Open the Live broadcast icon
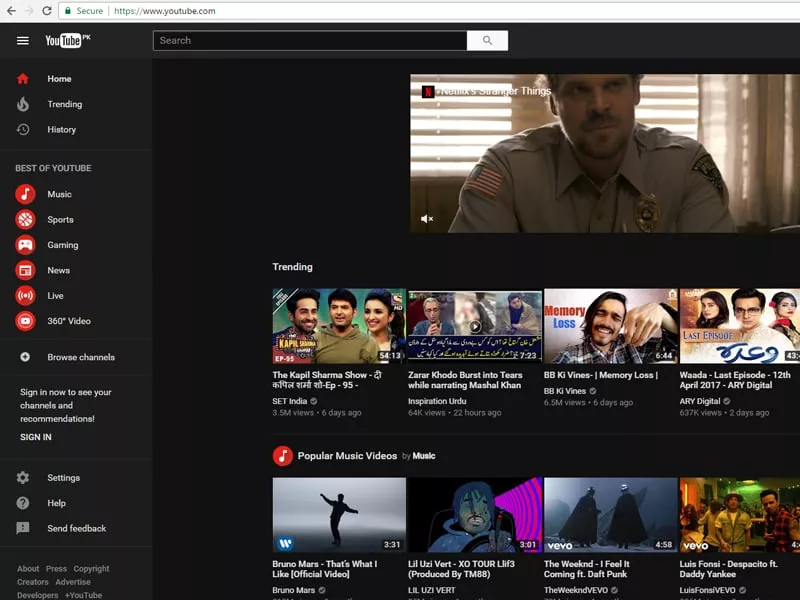Viewport: 800px width, 600px height. (x=25, y=295)
